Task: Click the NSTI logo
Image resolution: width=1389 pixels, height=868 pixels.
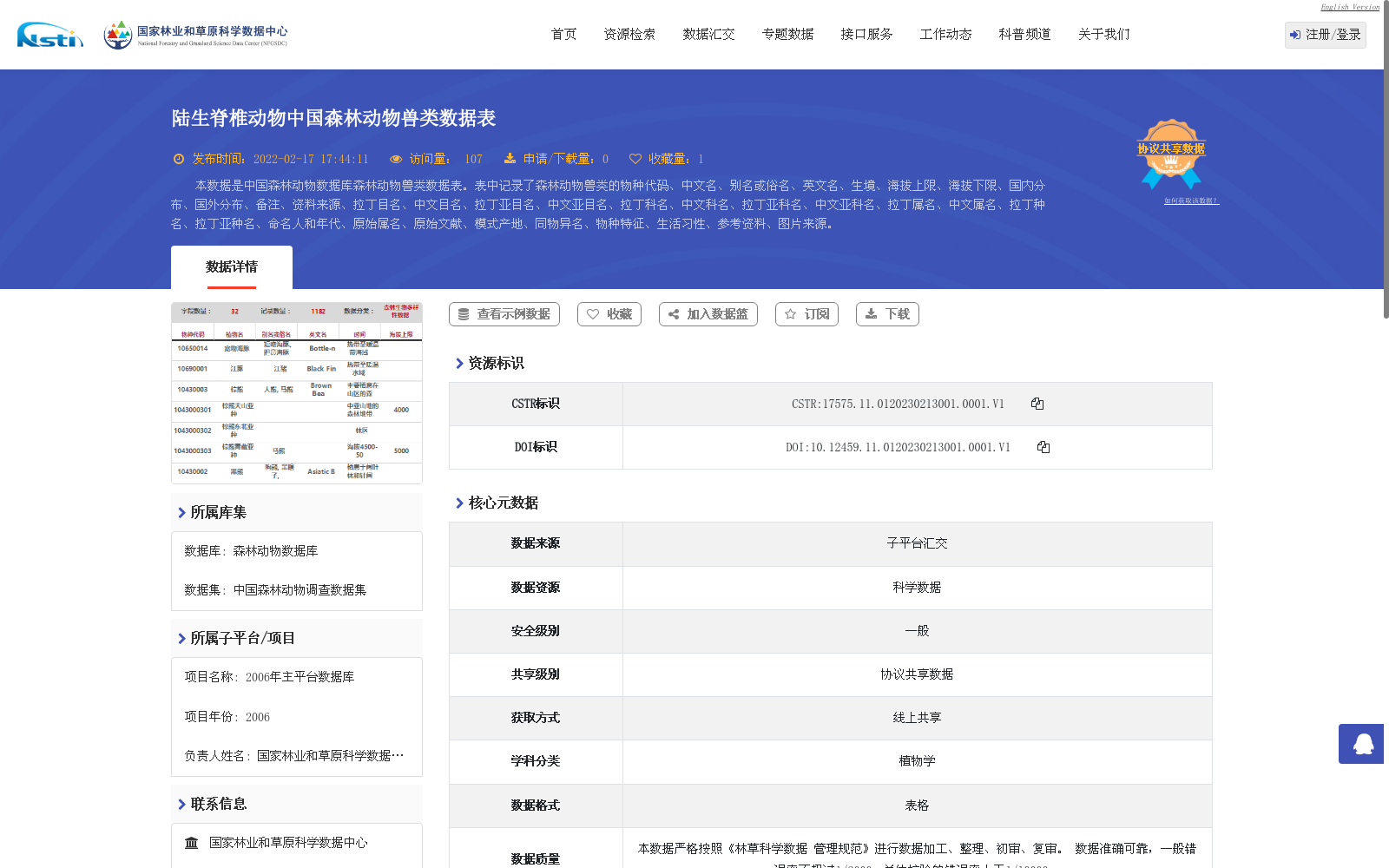Action: 50,35
